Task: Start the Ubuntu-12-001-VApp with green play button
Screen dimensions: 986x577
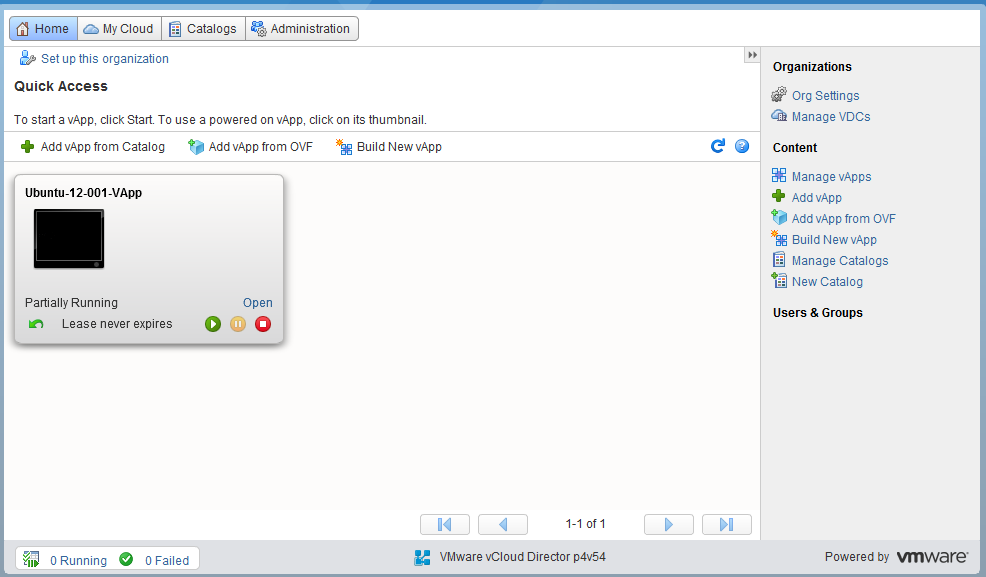Action: 213,324
